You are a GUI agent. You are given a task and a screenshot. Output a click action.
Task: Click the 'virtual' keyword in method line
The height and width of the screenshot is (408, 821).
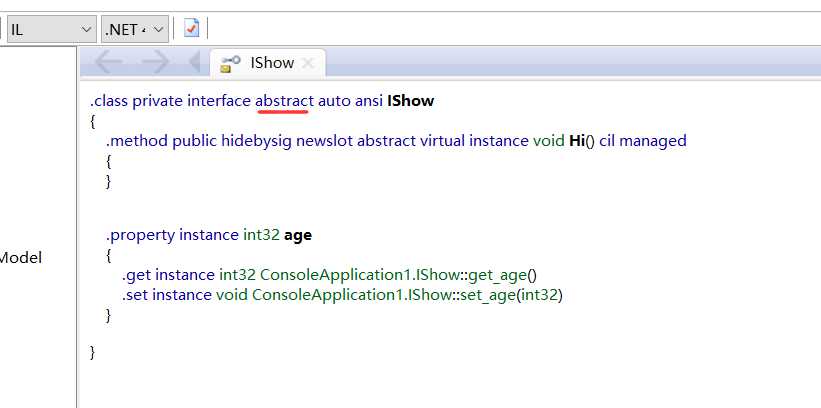[442, 141]
